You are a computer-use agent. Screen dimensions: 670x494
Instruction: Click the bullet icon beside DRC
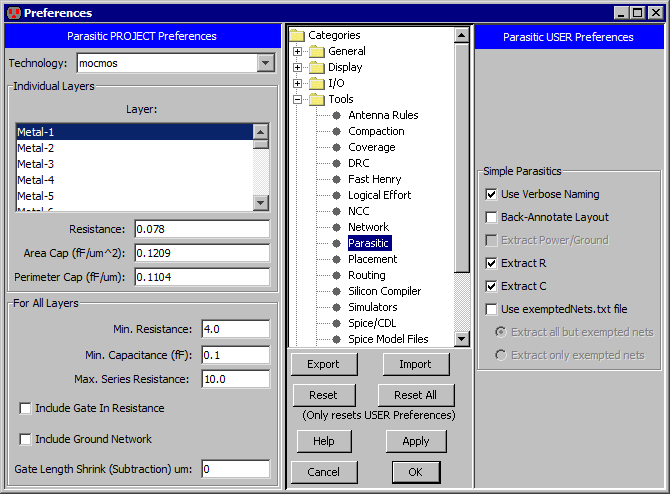(x=337, y=163)
